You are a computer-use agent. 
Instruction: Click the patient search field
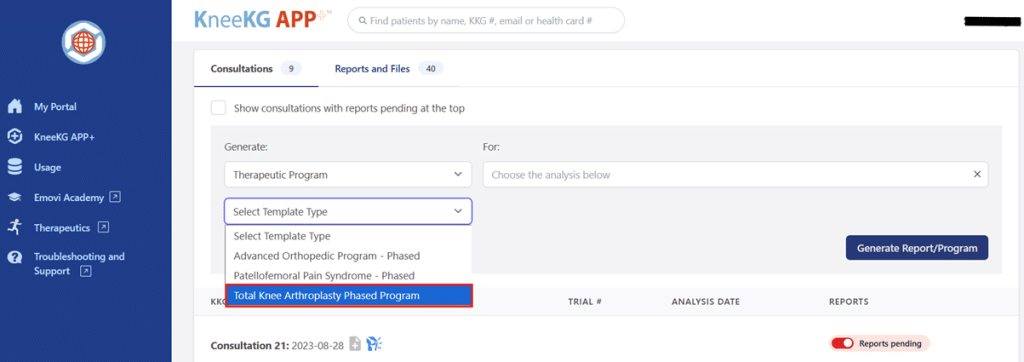coord(486,20)
